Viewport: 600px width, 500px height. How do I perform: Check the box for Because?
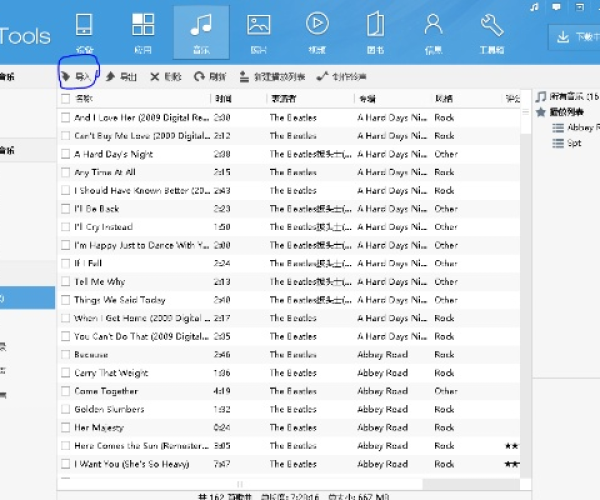65,355
